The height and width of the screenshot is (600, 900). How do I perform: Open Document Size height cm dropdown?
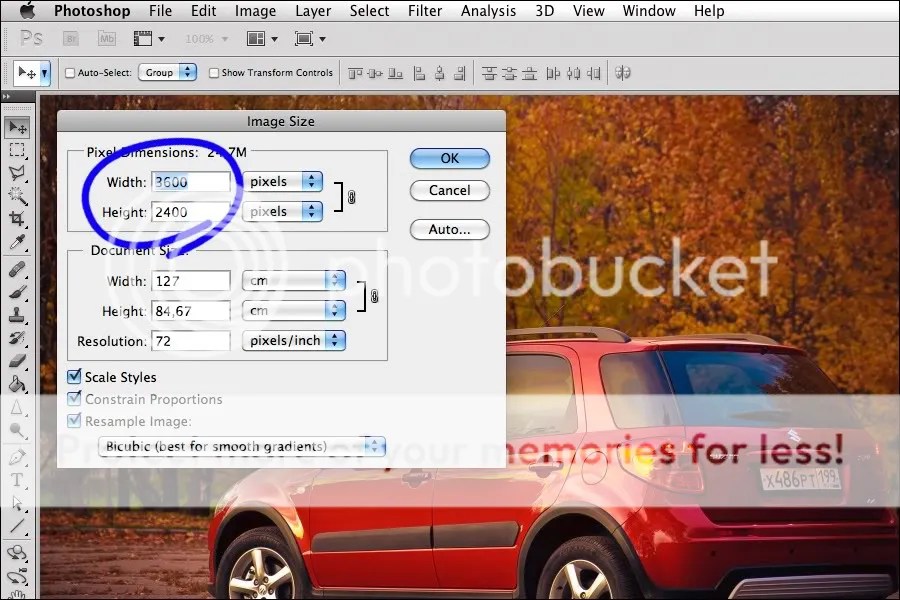[x=294, y=311]
